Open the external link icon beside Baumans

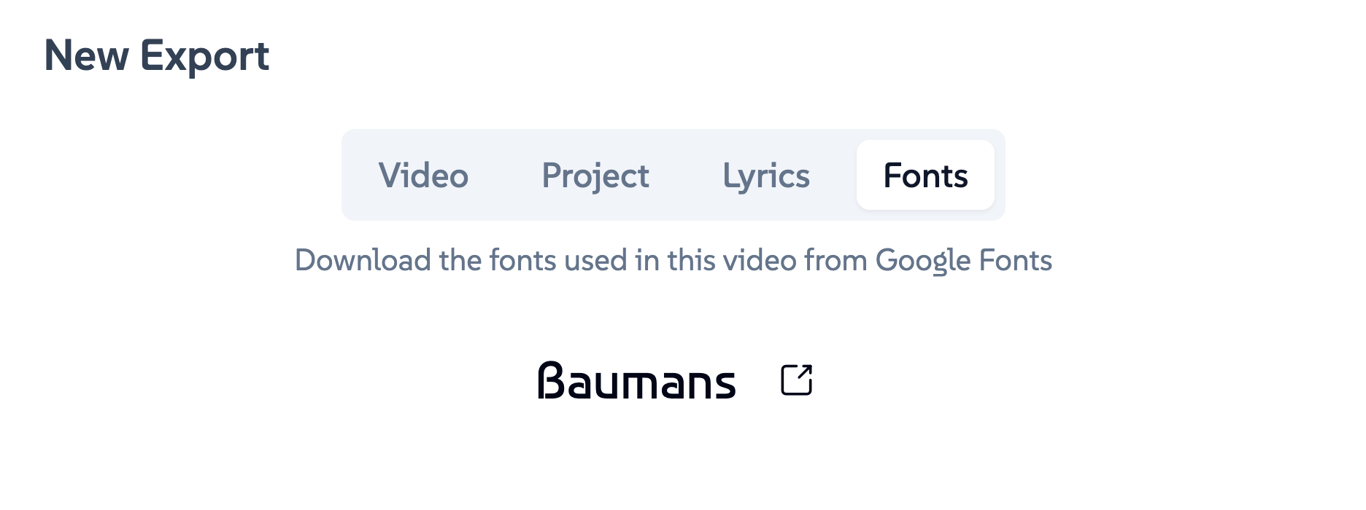point(796,380)
